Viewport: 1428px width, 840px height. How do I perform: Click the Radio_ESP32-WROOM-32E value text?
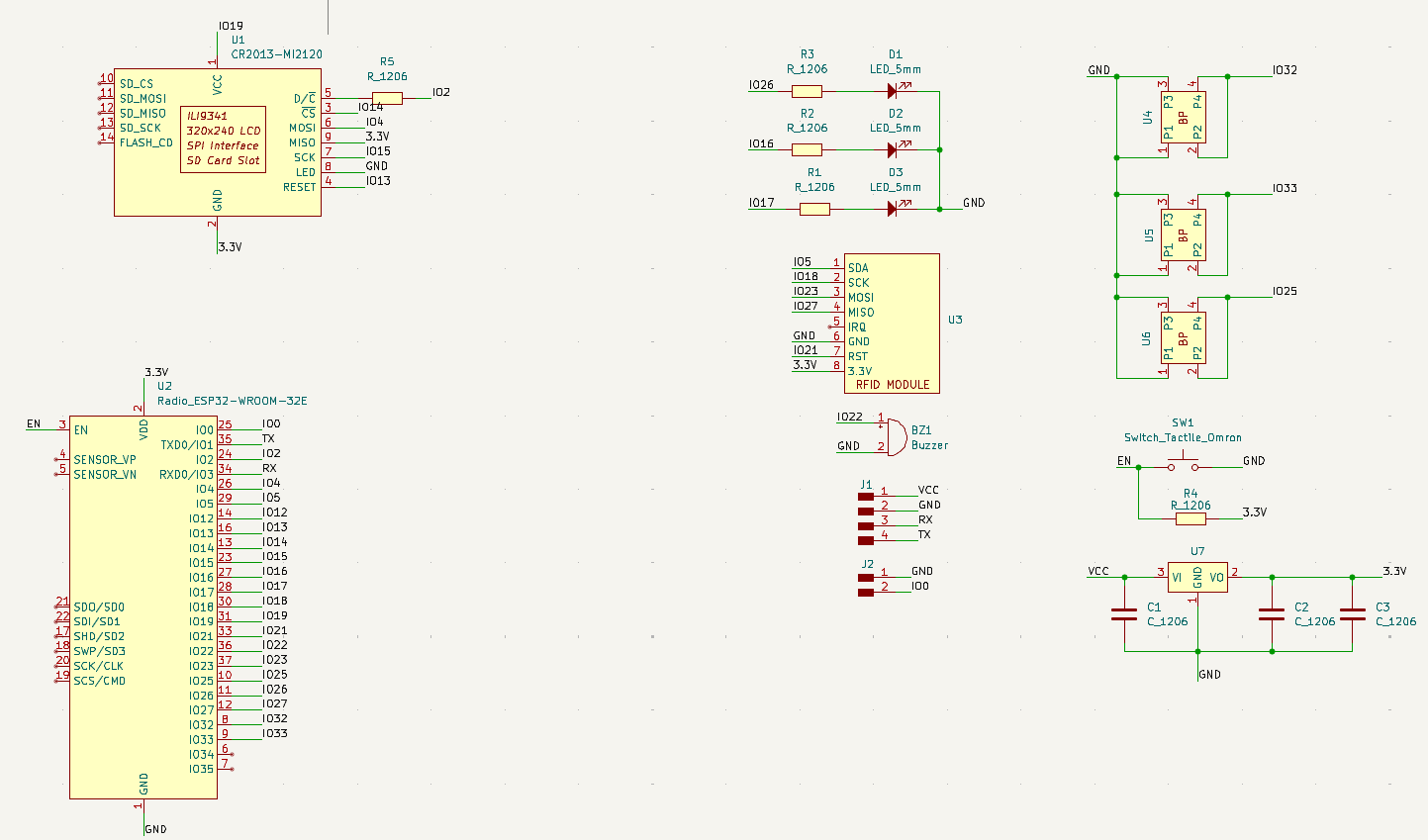232,402
